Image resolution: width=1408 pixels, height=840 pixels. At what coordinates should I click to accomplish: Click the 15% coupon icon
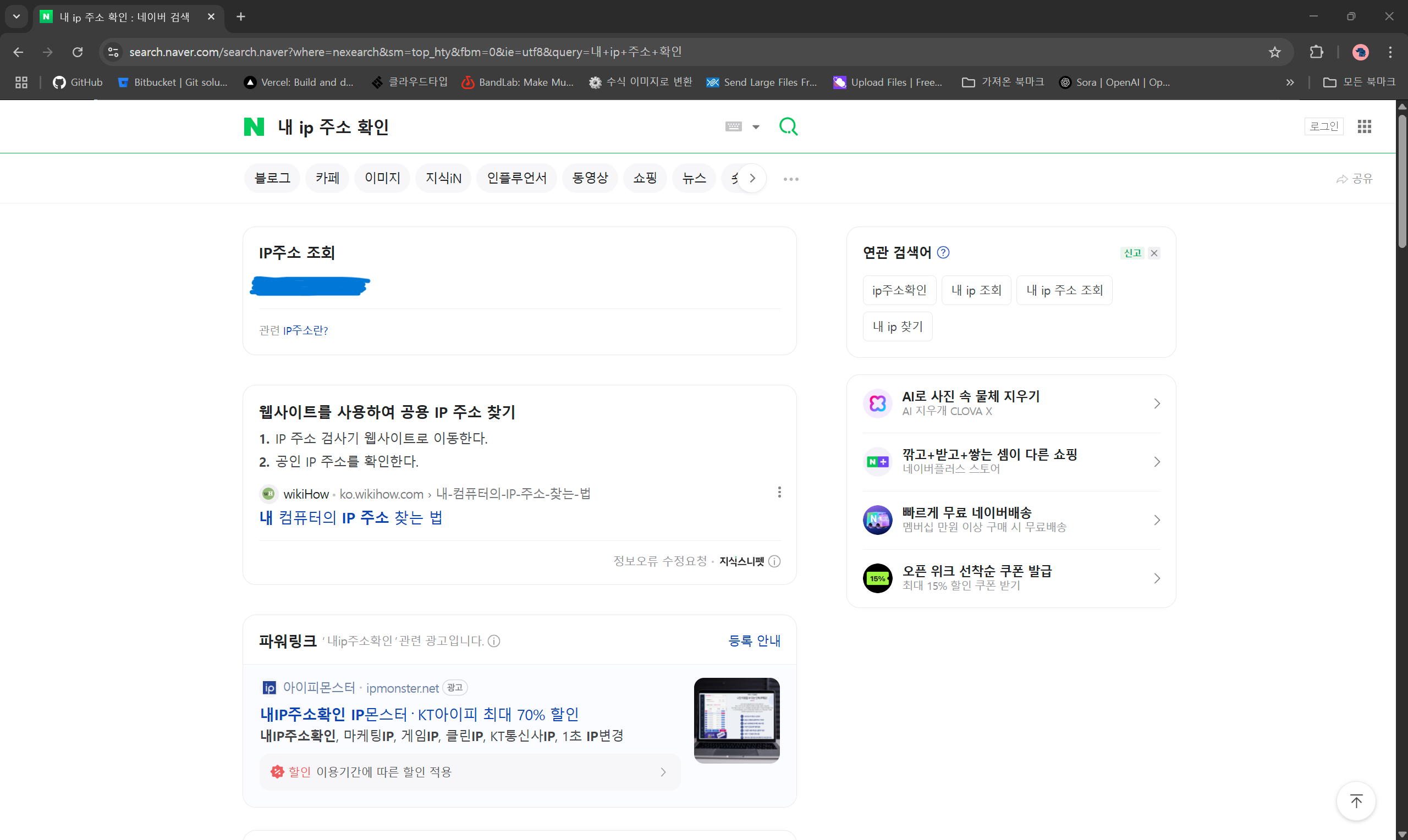[x=877, y=578]
